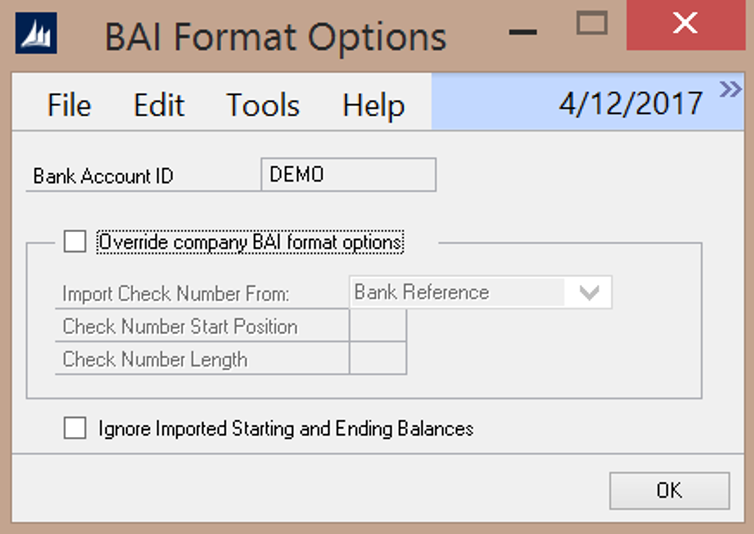Open the File menu
The image size is (754, 534).
[69, 105]
